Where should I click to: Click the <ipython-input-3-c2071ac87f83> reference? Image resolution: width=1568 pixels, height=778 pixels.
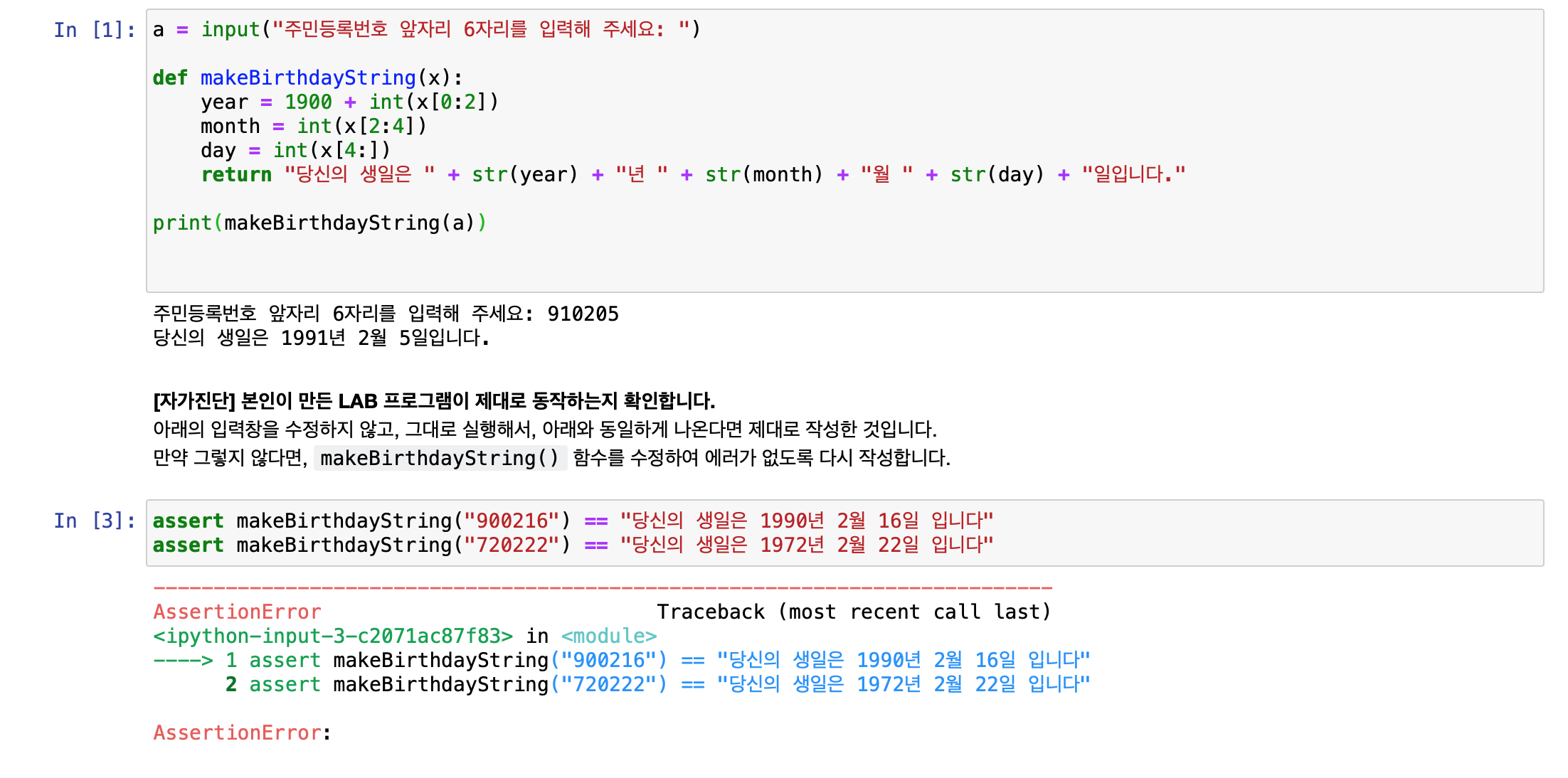333,636
